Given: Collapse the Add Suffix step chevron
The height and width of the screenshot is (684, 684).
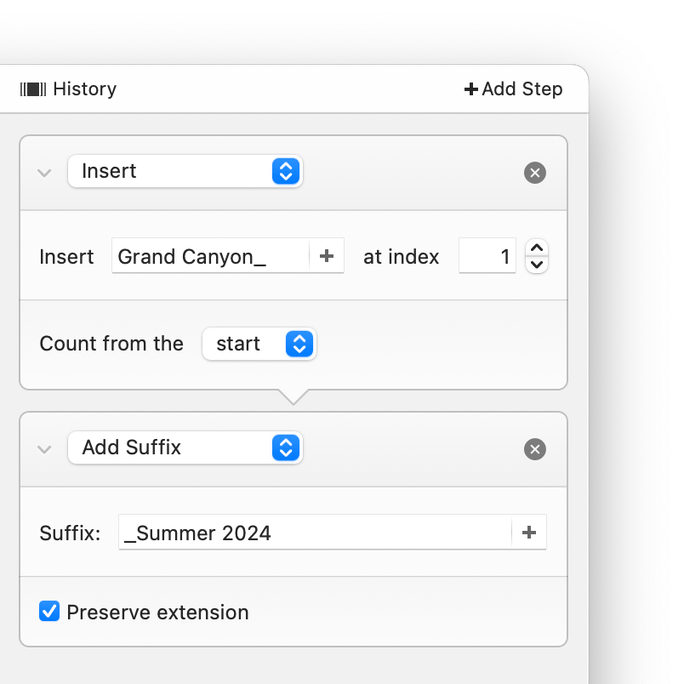Looking at the screenshot, I should pyautogui.click(x=44, y=449).
